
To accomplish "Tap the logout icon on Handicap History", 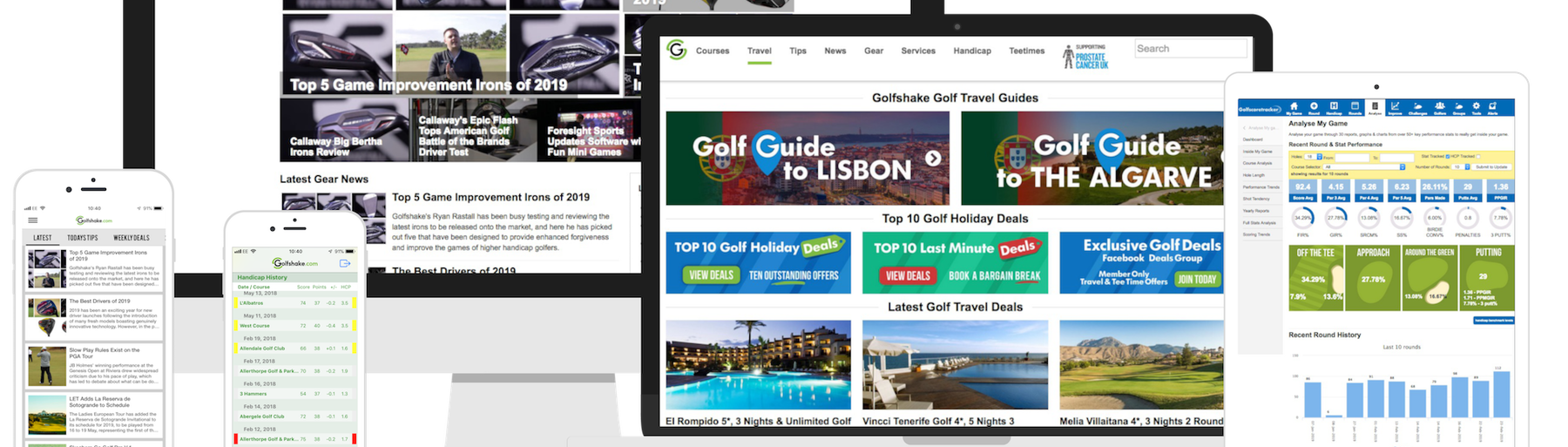I will pyautogui.click(x=345, y=263).
